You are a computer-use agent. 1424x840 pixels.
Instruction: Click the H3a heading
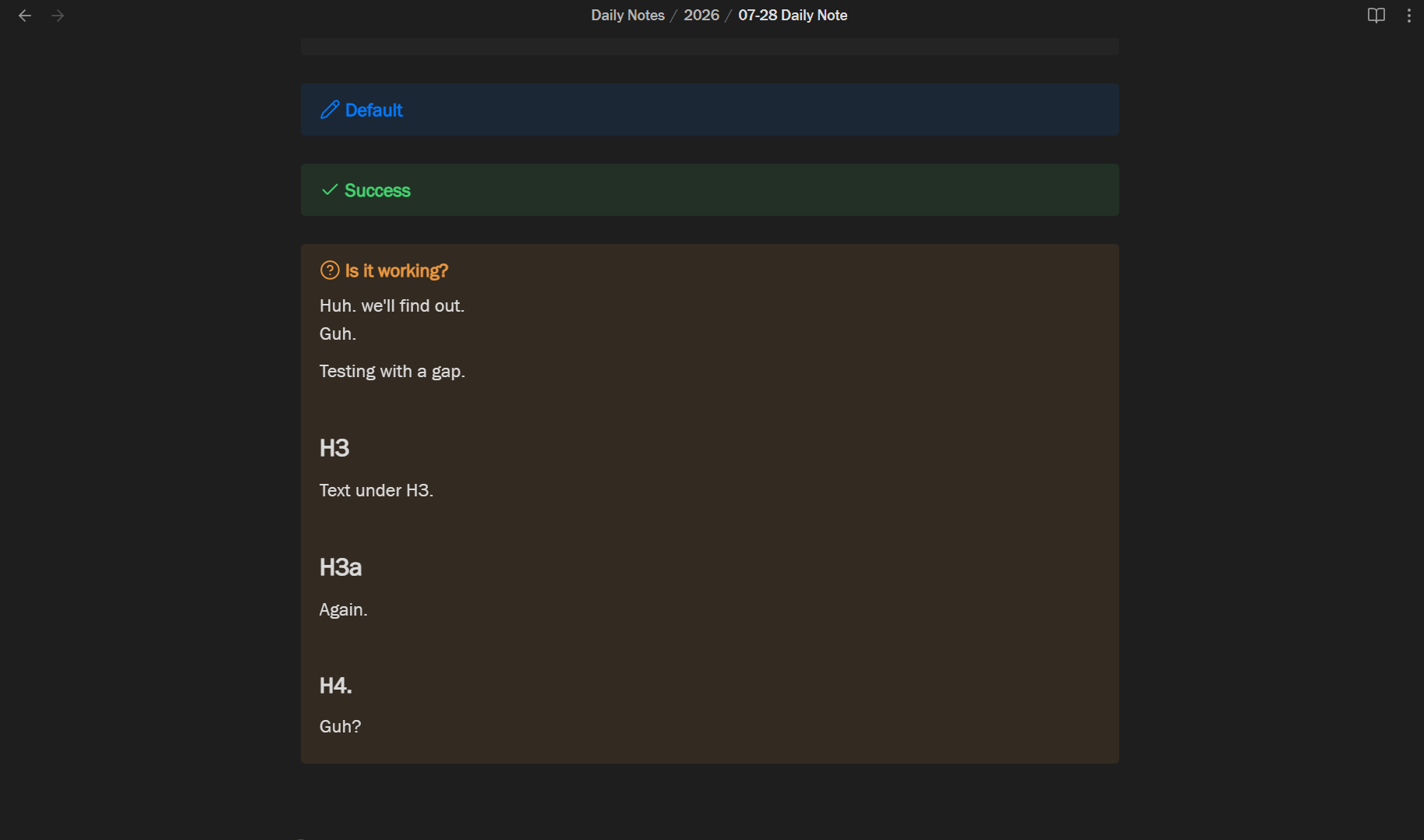click(x=341, y=567)
